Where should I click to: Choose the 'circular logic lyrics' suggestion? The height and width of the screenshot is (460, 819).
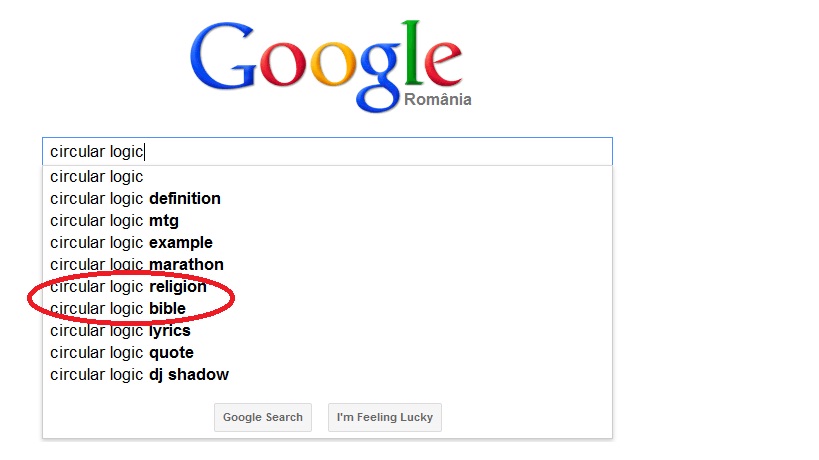(x=327, y=331)
